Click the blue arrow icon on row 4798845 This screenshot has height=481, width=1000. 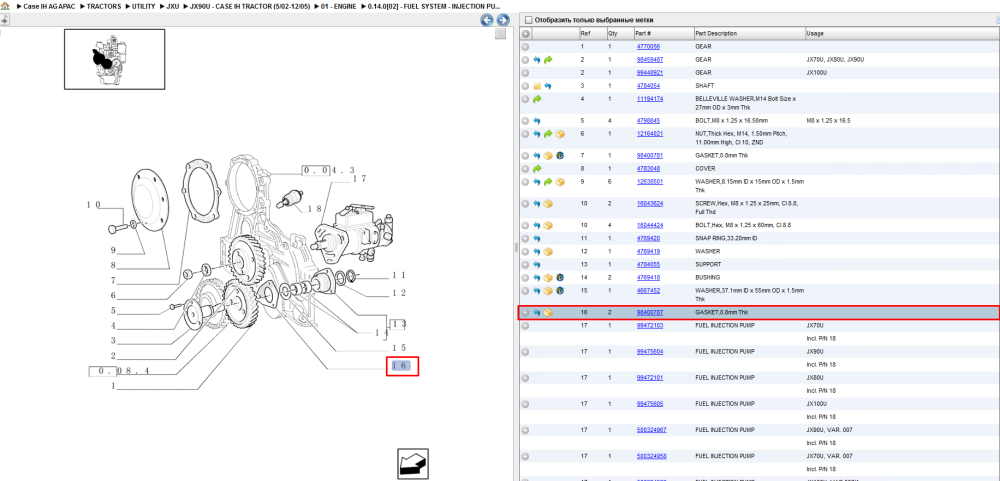(537, 121)
